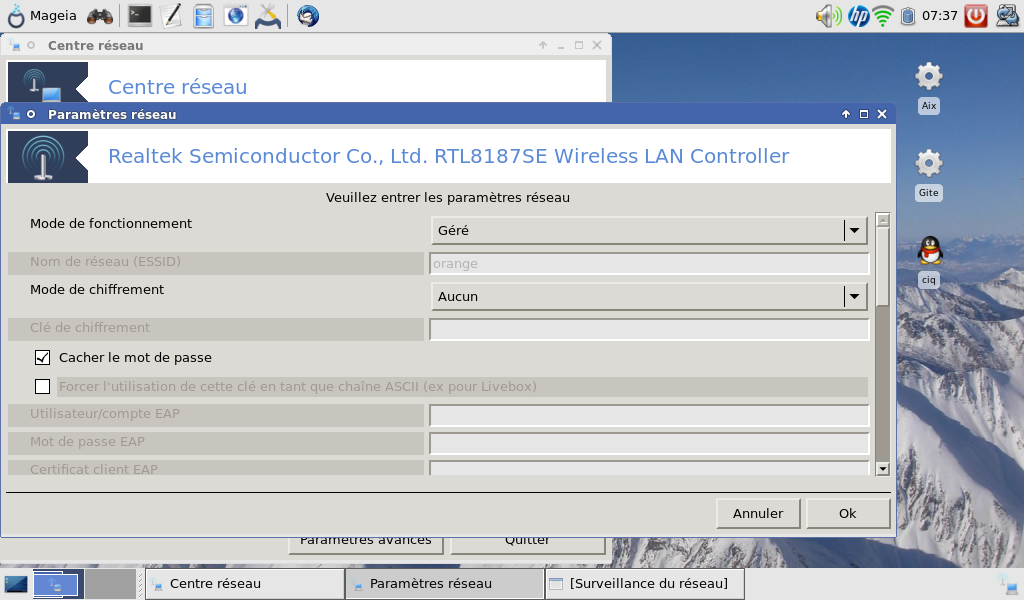Click the Nom de réseau (ESSID) label
This screenshot has width=1024, height=600.
[105, 262]
